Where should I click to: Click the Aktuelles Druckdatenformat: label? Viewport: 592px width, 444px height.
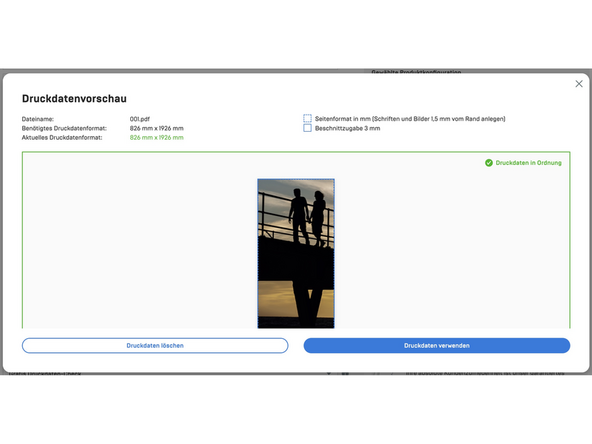click(62, 137)
